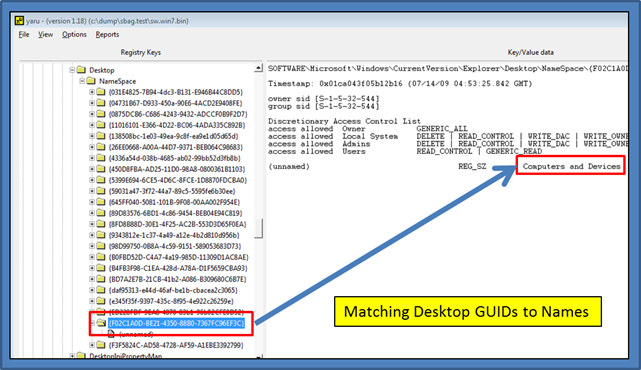Click the registry tree vertical scrollbar thumb

point(258,228)
